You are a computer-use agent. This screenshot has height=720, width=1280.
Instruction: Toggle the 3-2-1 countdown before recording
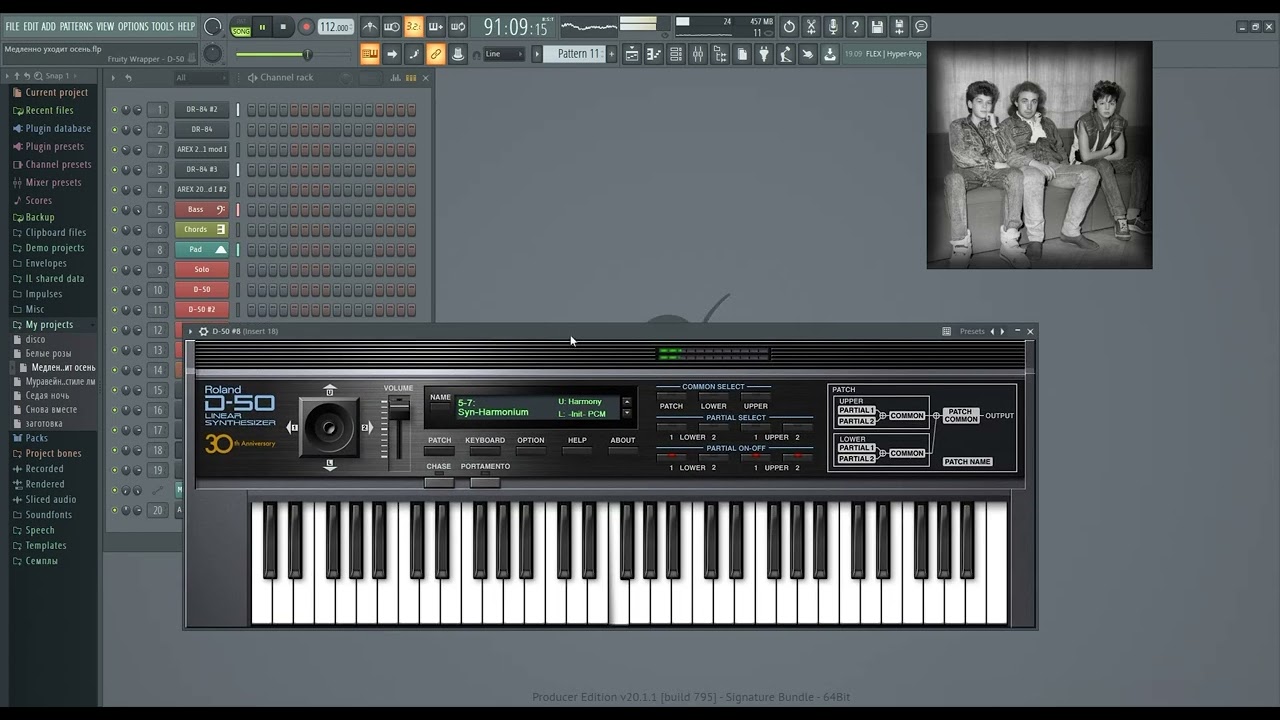(x=414, y=27)
